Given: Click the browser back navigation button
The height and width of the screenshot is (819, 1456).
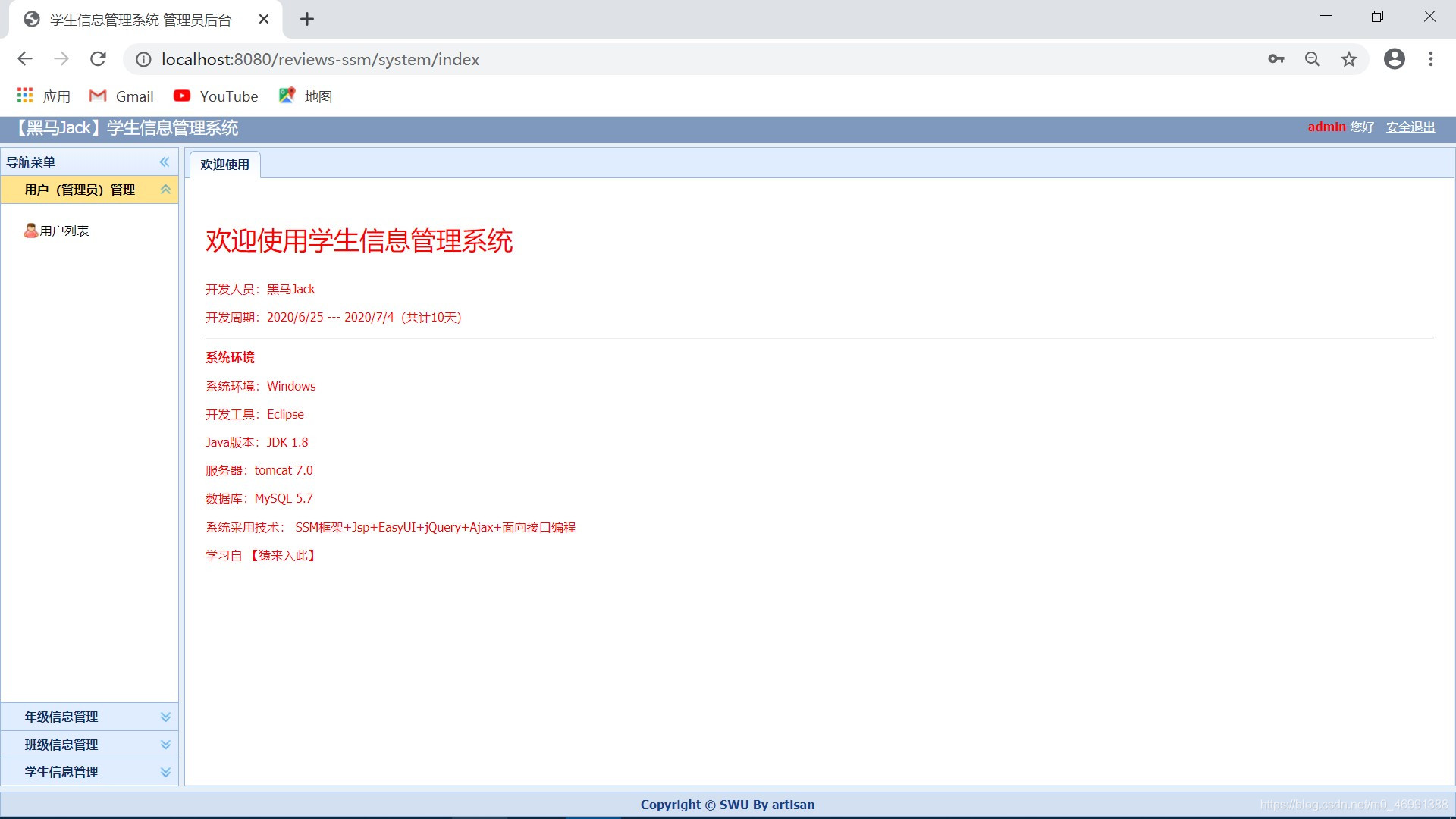Looking at the screenshot, I should [24, 59].
